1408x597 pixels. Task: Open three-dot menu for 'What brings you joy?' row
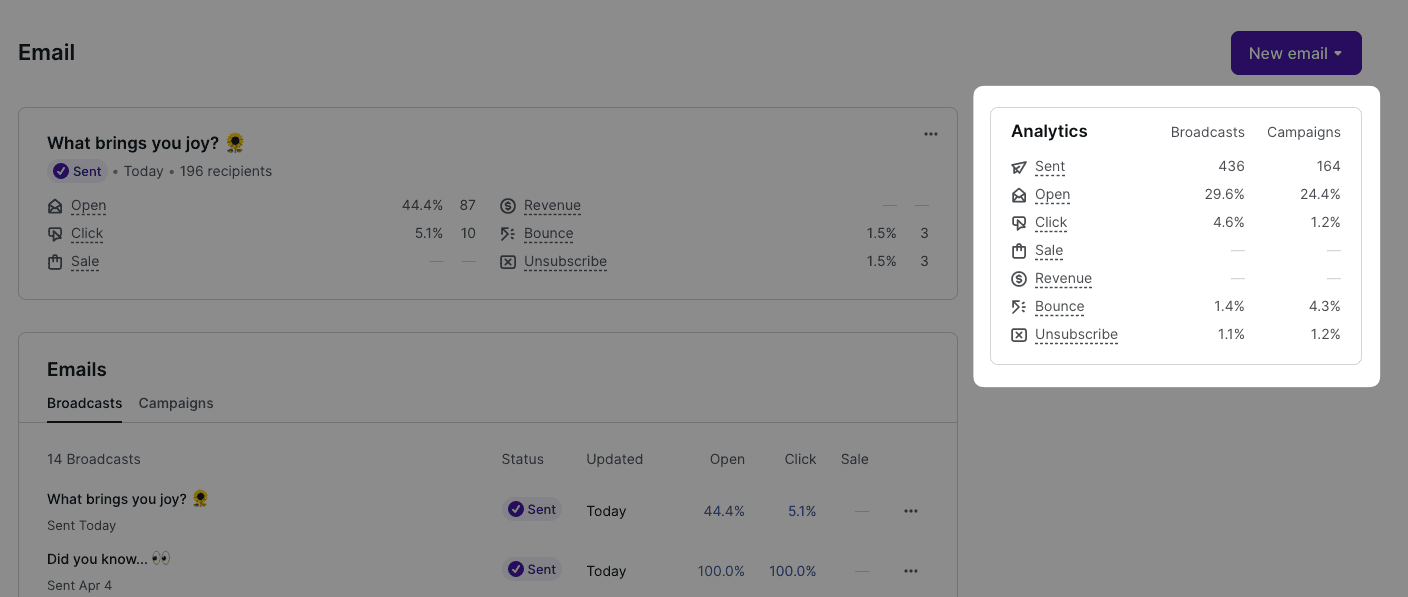click(910, 511)
